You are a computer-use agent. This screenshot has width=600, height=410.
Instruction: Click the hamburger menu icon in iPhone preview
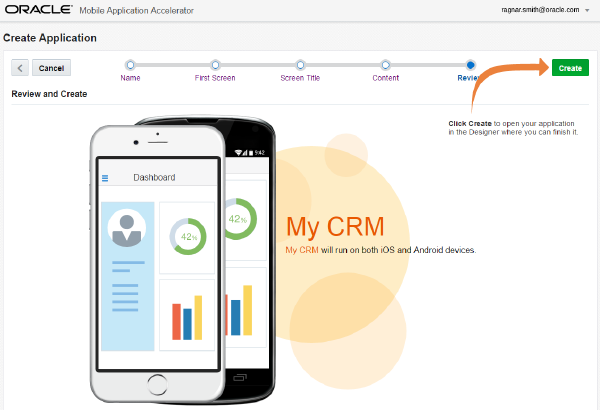[105, 178]
